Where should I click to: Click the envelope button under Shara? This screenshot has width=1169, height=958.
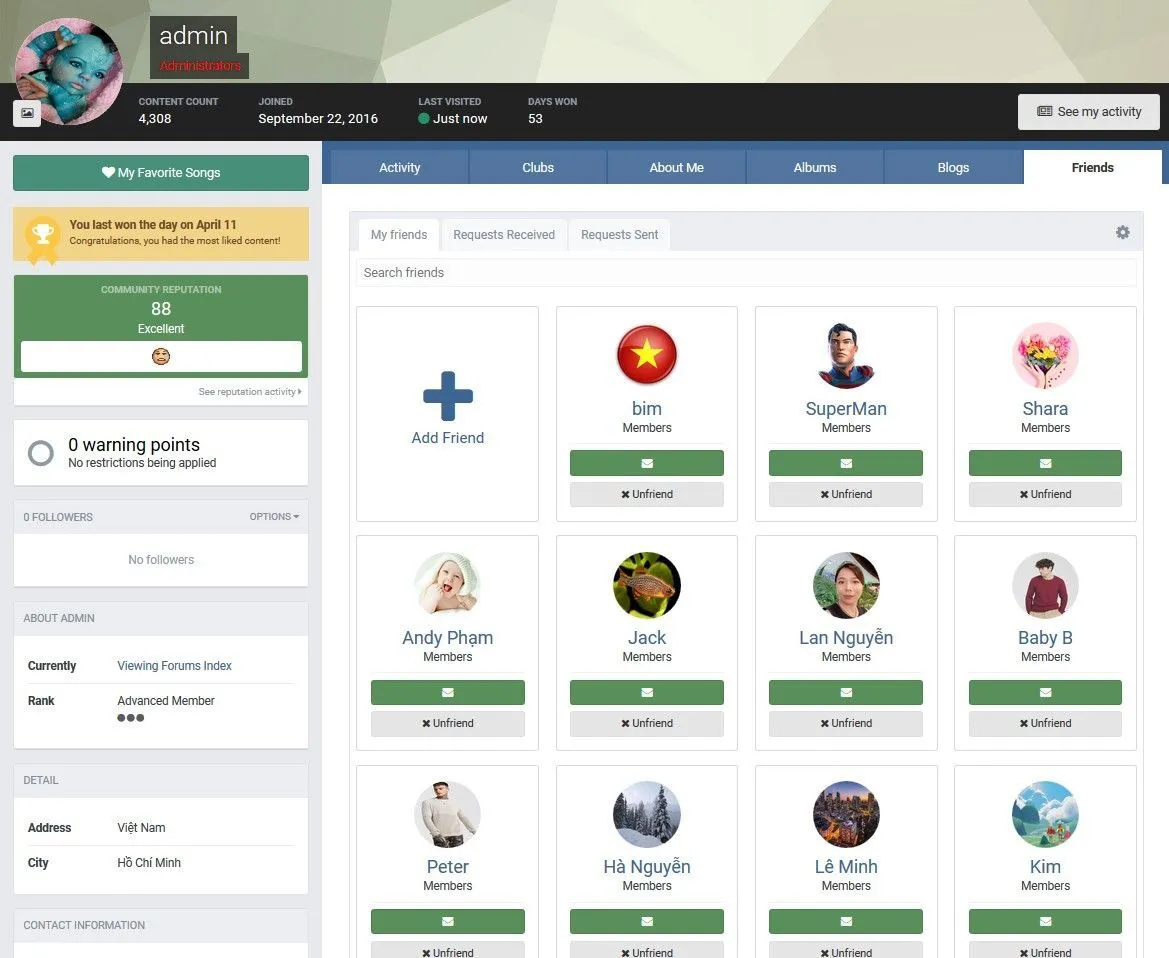point(1045,463)
